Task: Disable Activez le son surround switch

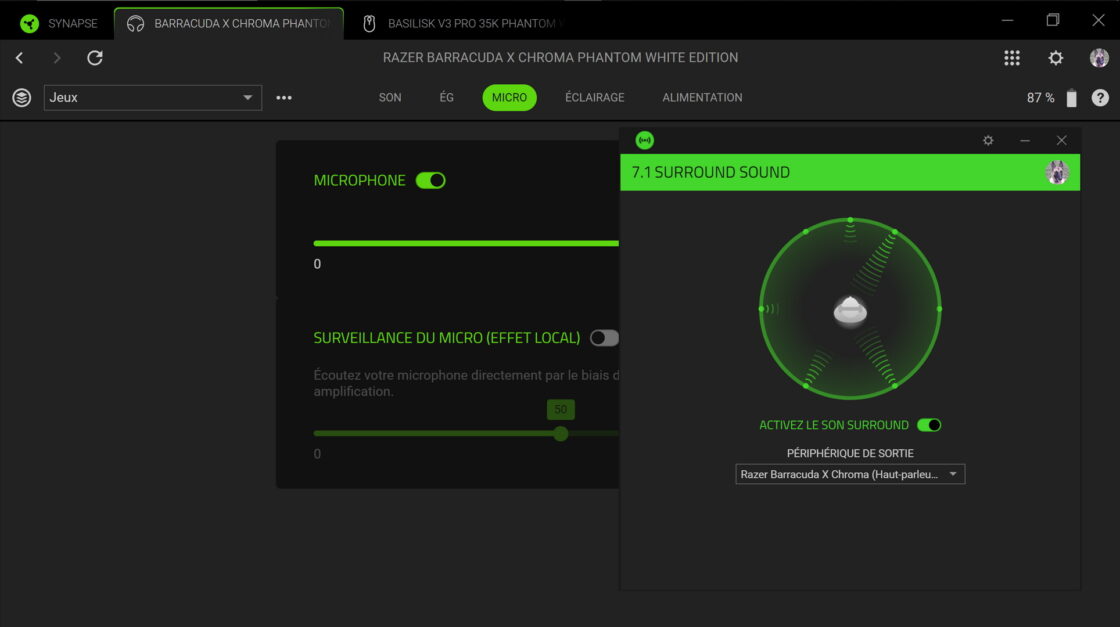Action: pyautogui.click(x=929, y=425)
